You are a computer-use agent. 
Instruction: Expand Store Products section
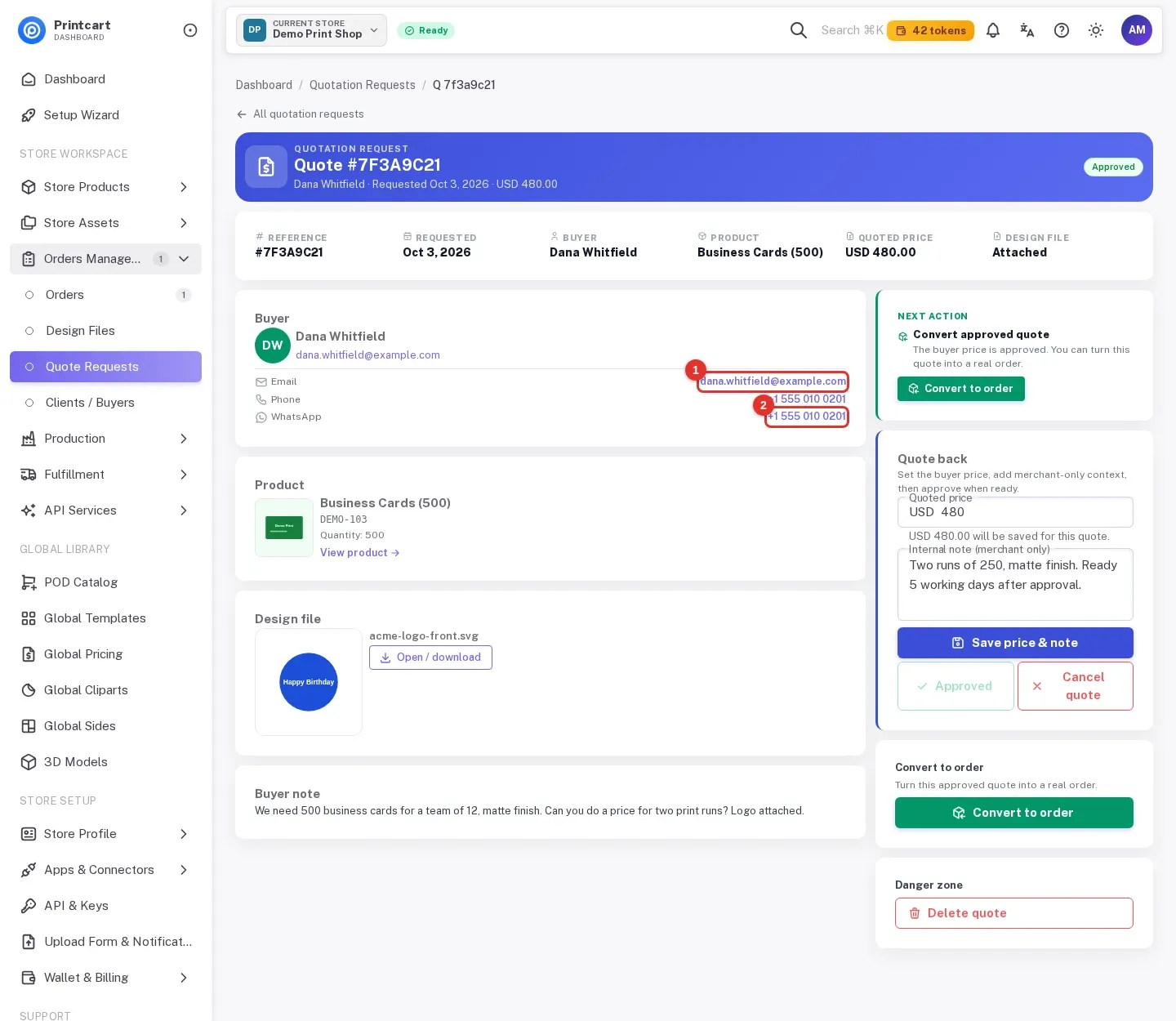coord(105,187)
